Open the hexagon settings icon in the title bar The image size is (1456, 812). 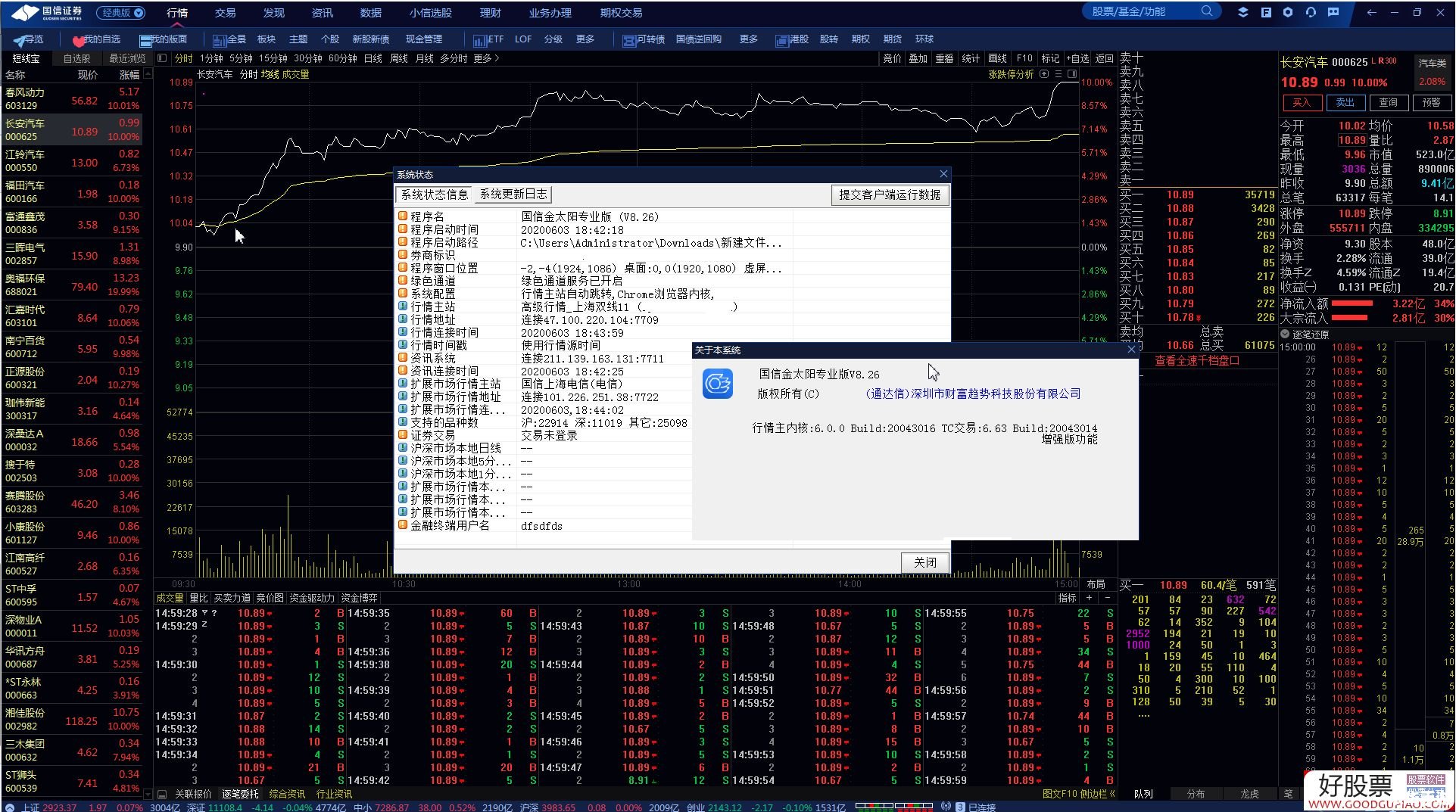(x=1288, y=12)
